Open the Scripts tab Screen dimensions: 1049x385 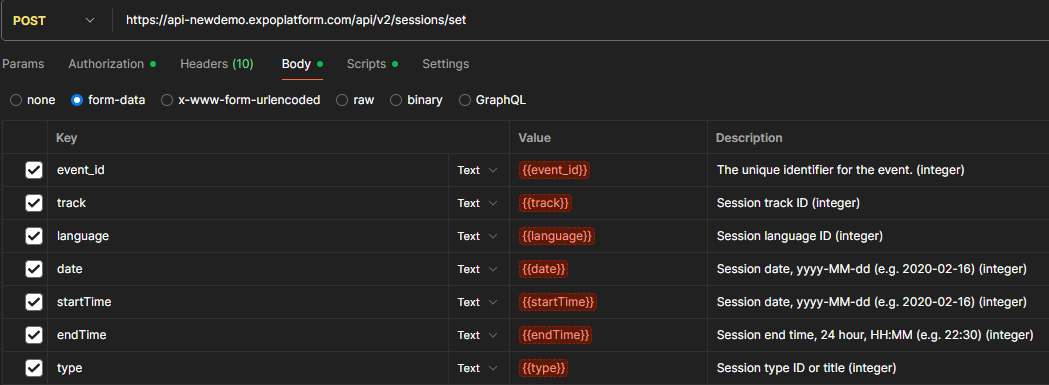[372, 64]
